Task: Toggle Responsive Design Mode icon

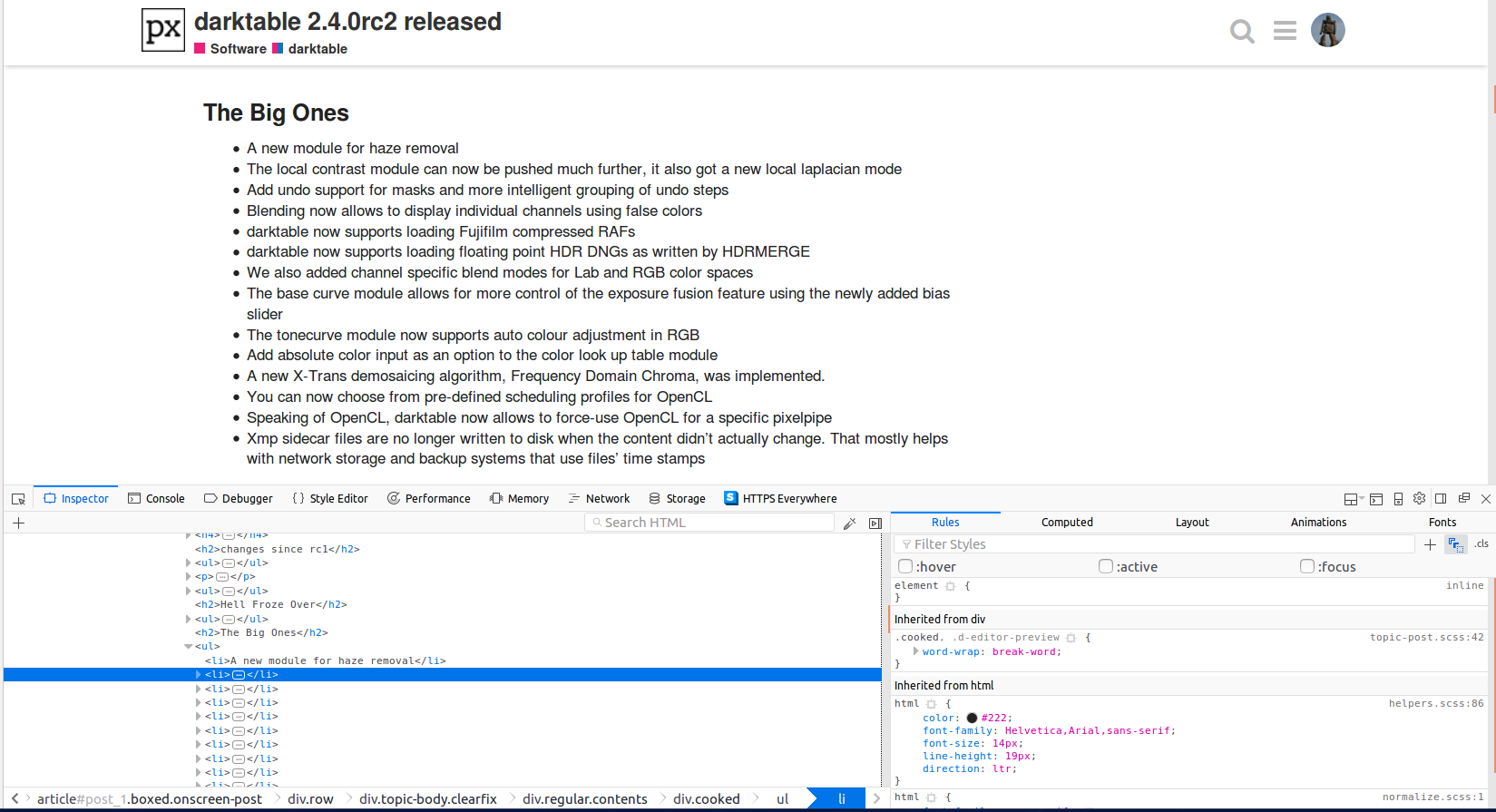Action: pyautogui.click(x=1398, y=499)
